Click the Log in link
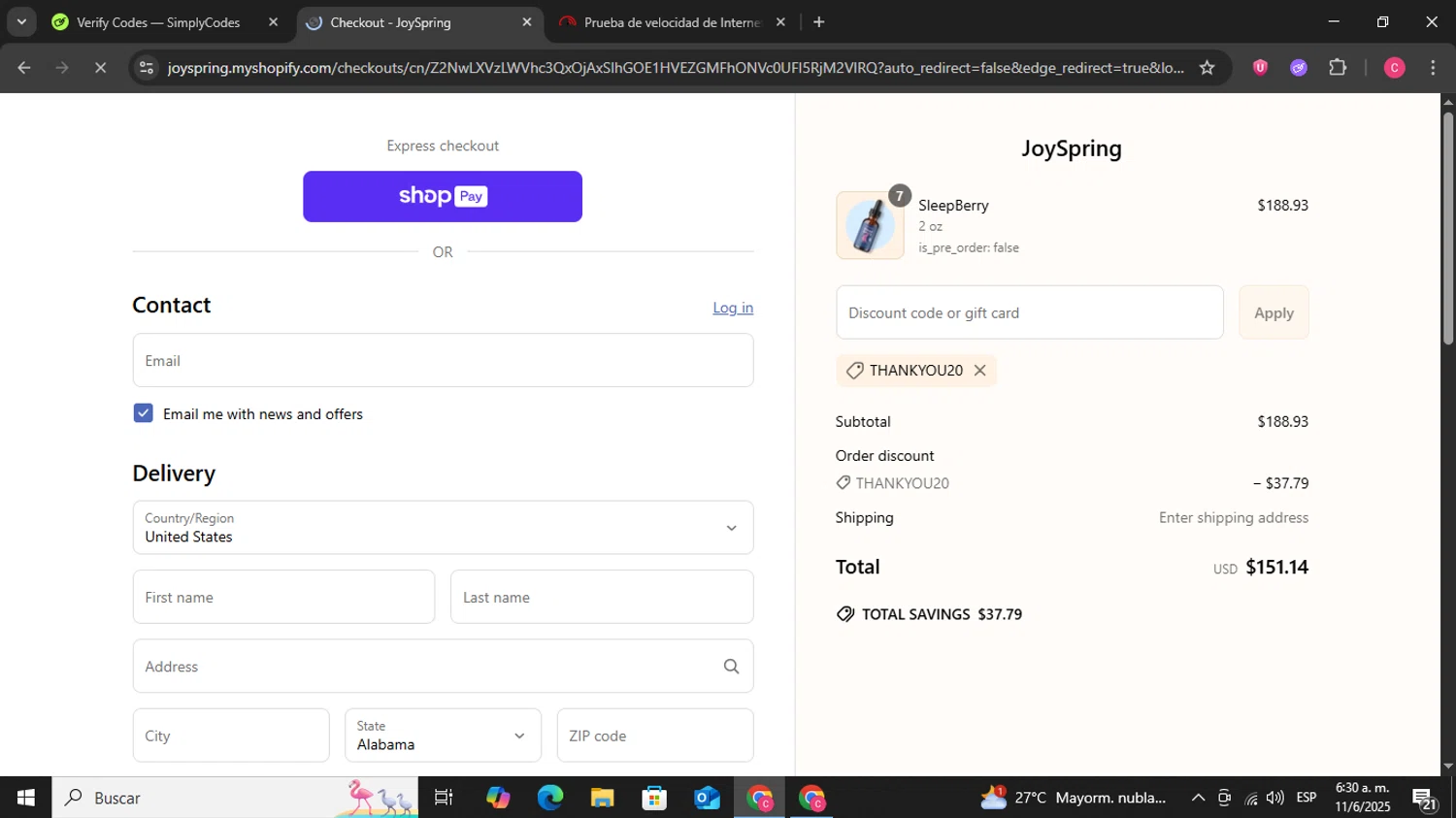The height and width of the screenshot is (818, 1456). [x=733, y=308]
